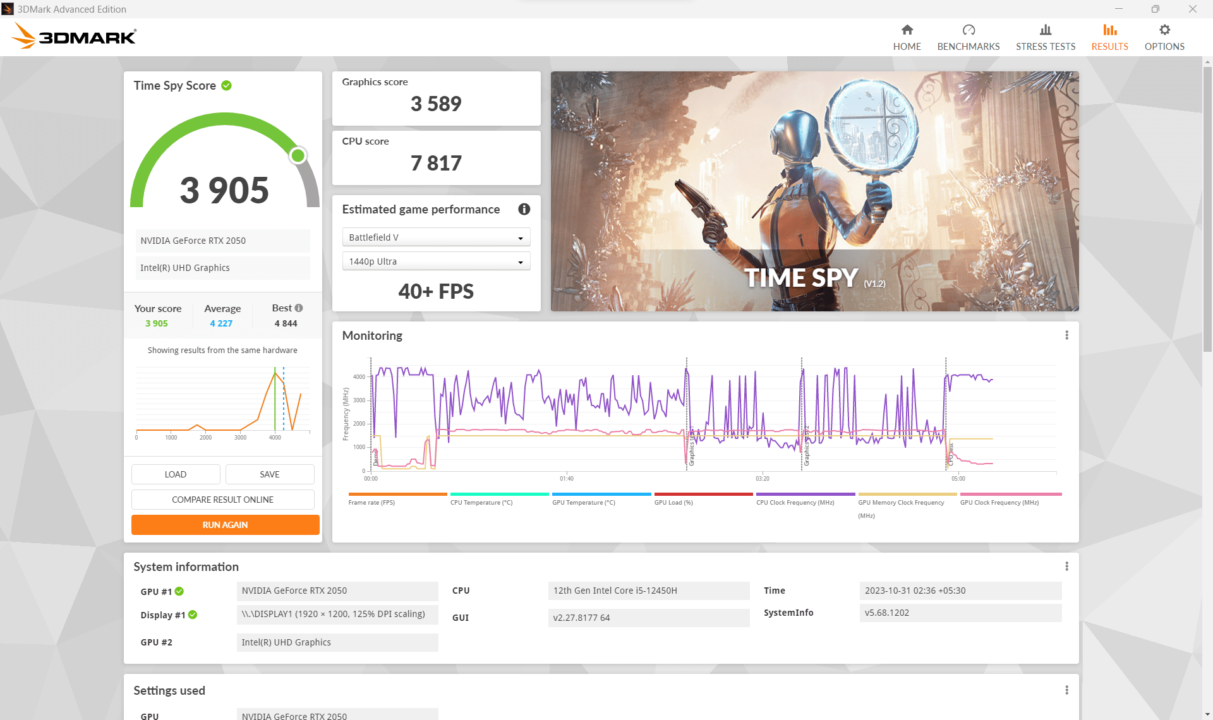Open System information three-dot menu

[1066, 567]
